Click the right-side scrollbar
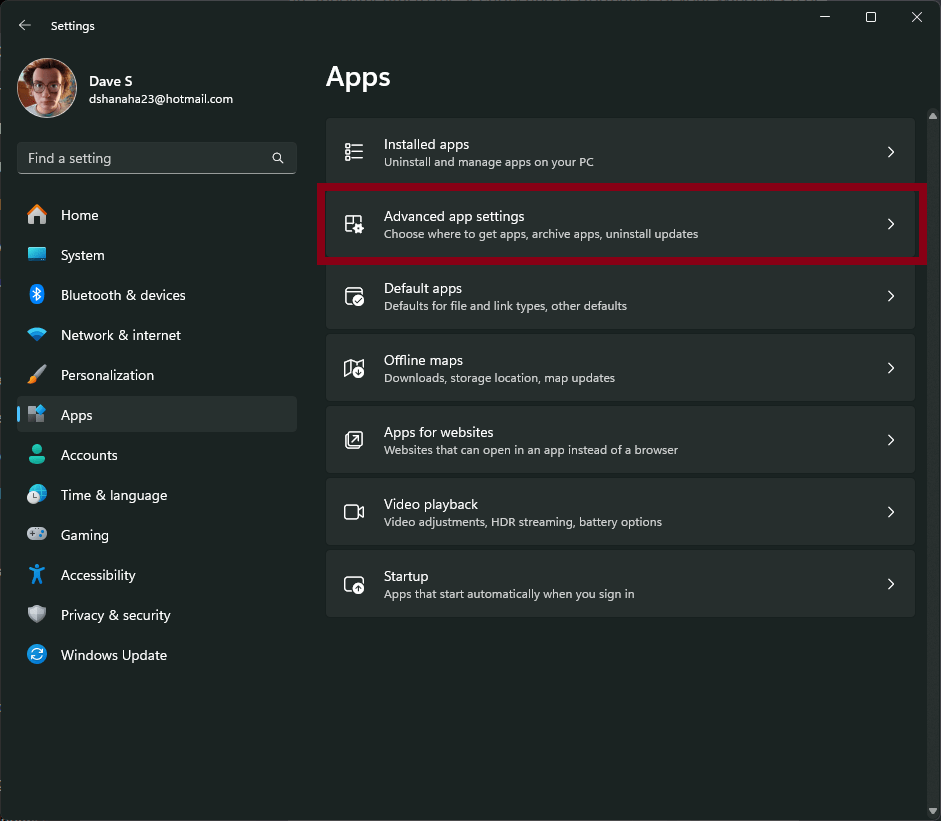 [x=933, y=400]
